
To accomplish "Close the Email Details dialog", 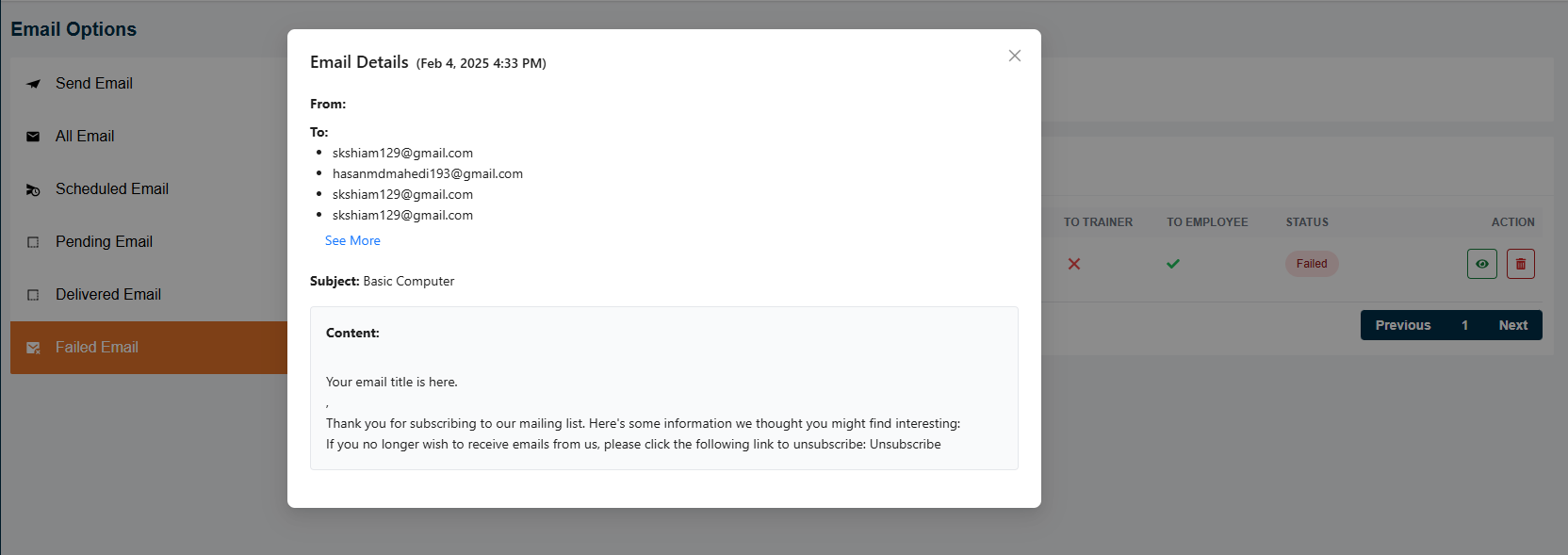I will tap(1014, 56).
